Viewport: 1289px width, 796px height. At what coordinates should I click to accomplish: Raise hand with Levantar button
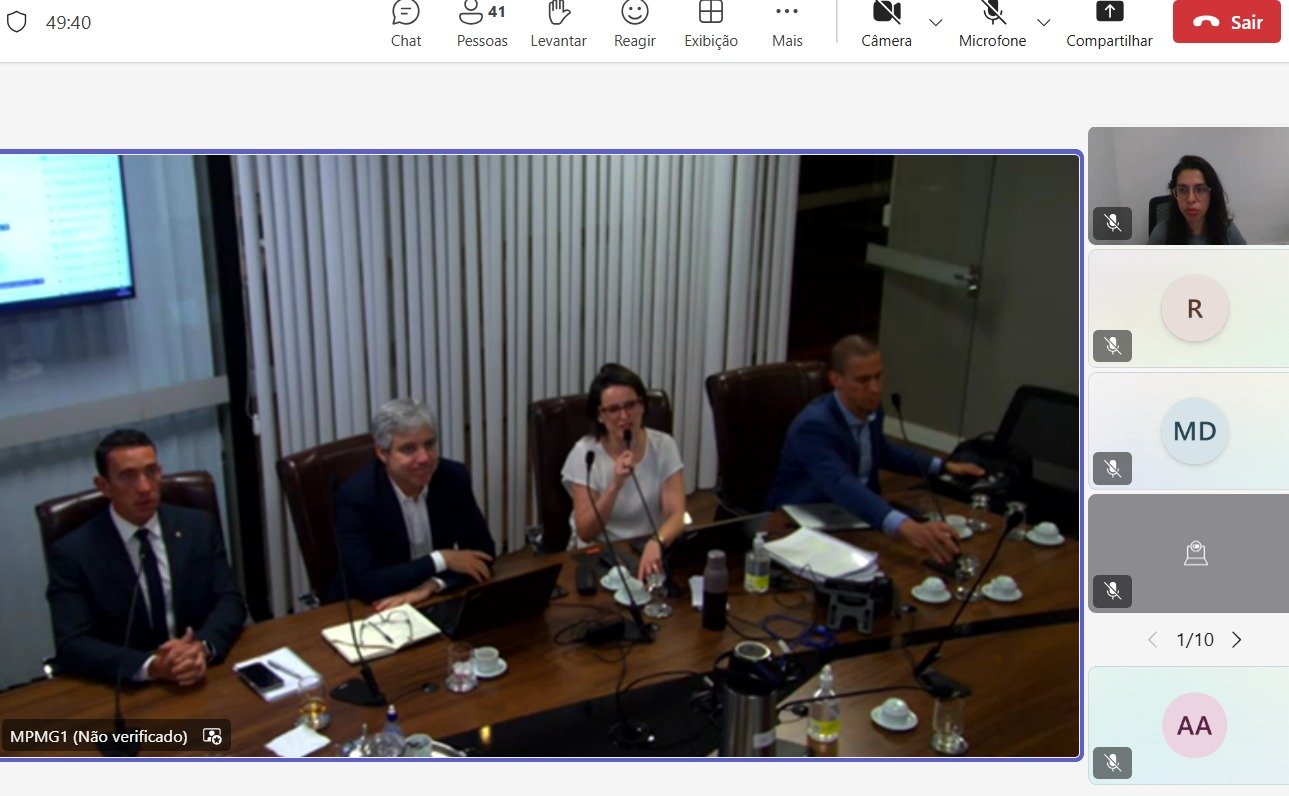(558, 24)
